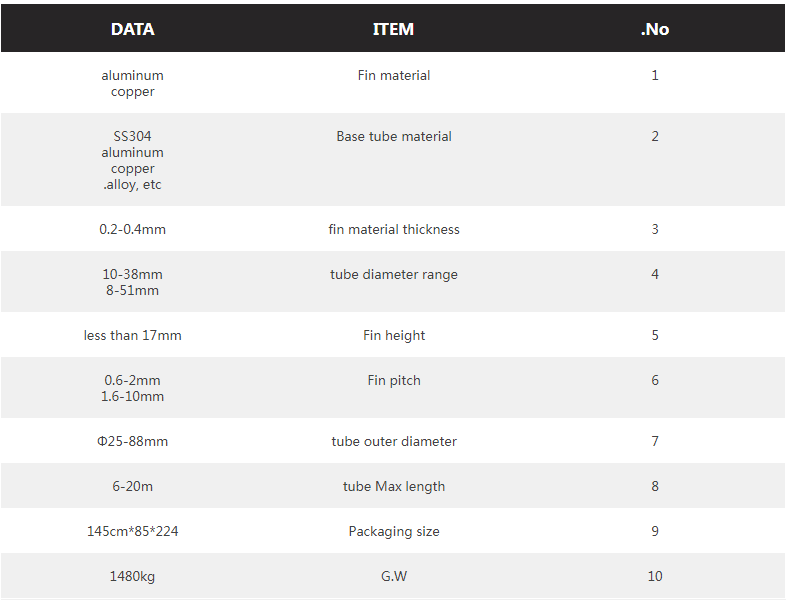Click the DATA column header

click(x=132, y=29)
